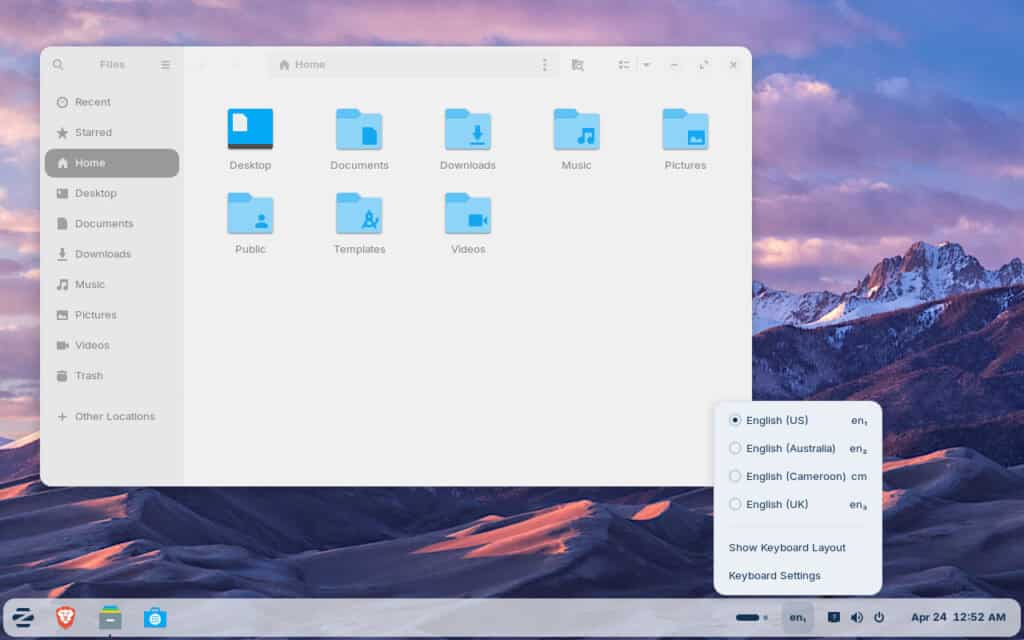Image resolution: width=1024 pixels, height=640 pixels.
Task: Open the Files hamburger menu
Action: coord(165,65)
